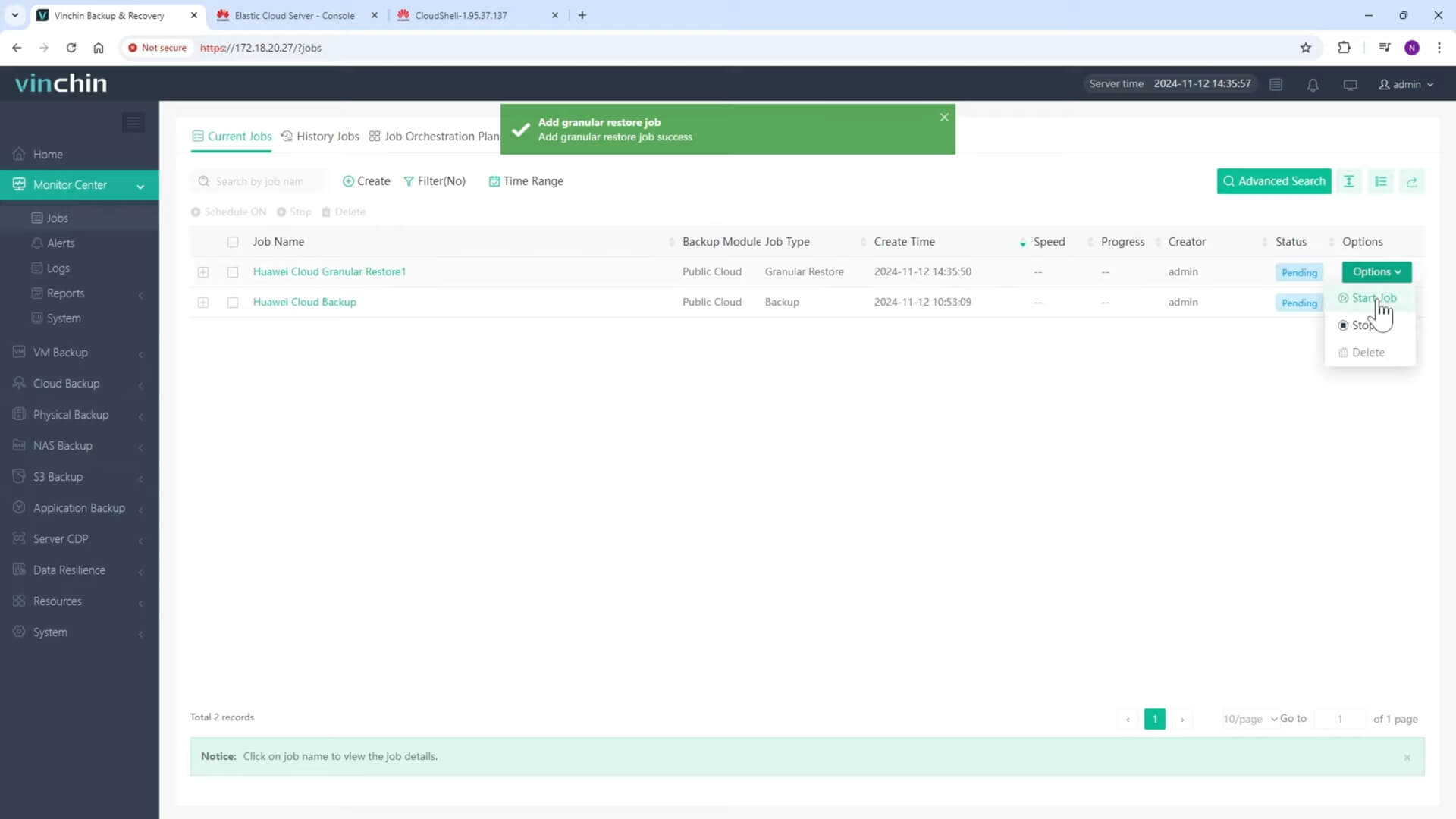Open Huawei Cloud Backup job details
The height and width of the screenshot is (819, 1456).
pos(304,302)
